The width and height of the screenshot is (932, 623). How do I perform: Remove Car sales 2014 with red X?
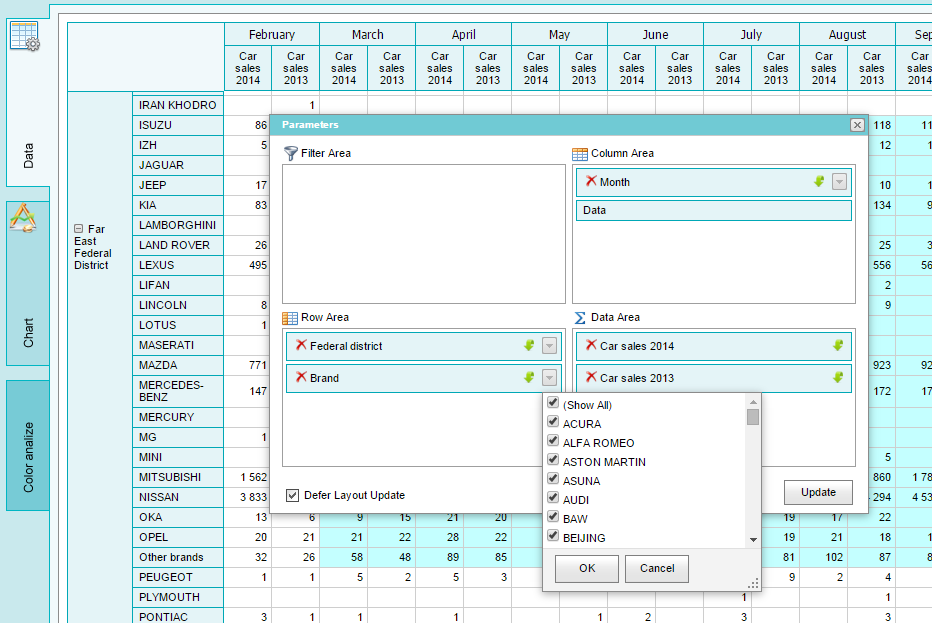click(x=591, y=345)
